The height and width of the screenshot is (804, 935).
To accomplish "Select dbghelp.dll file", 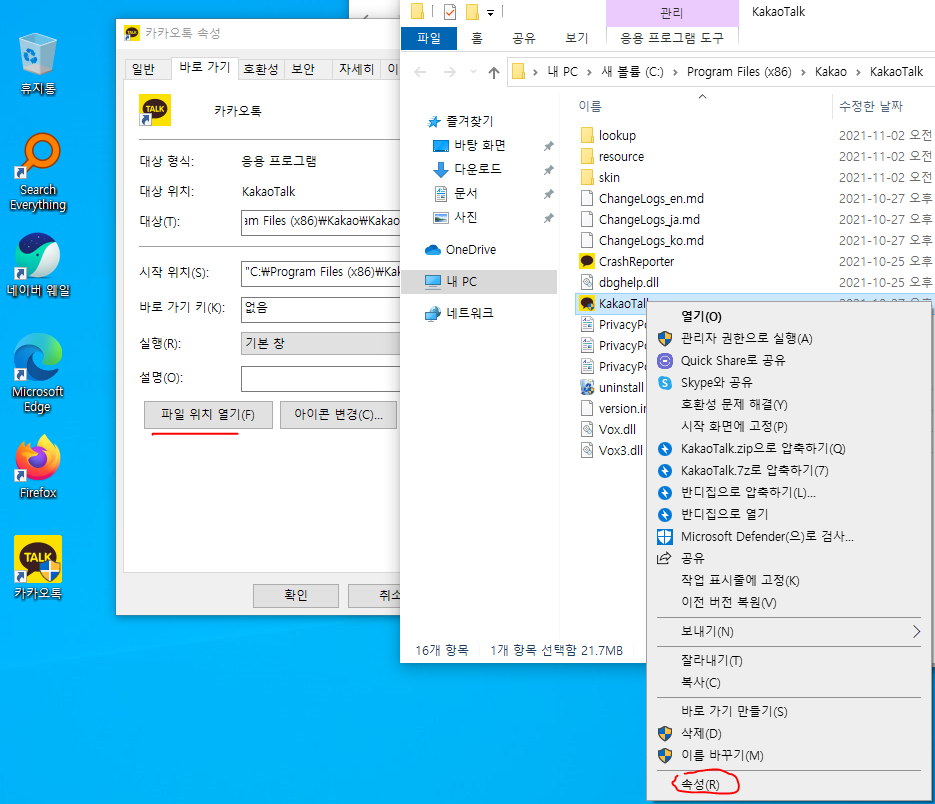I will coord(620,282).
